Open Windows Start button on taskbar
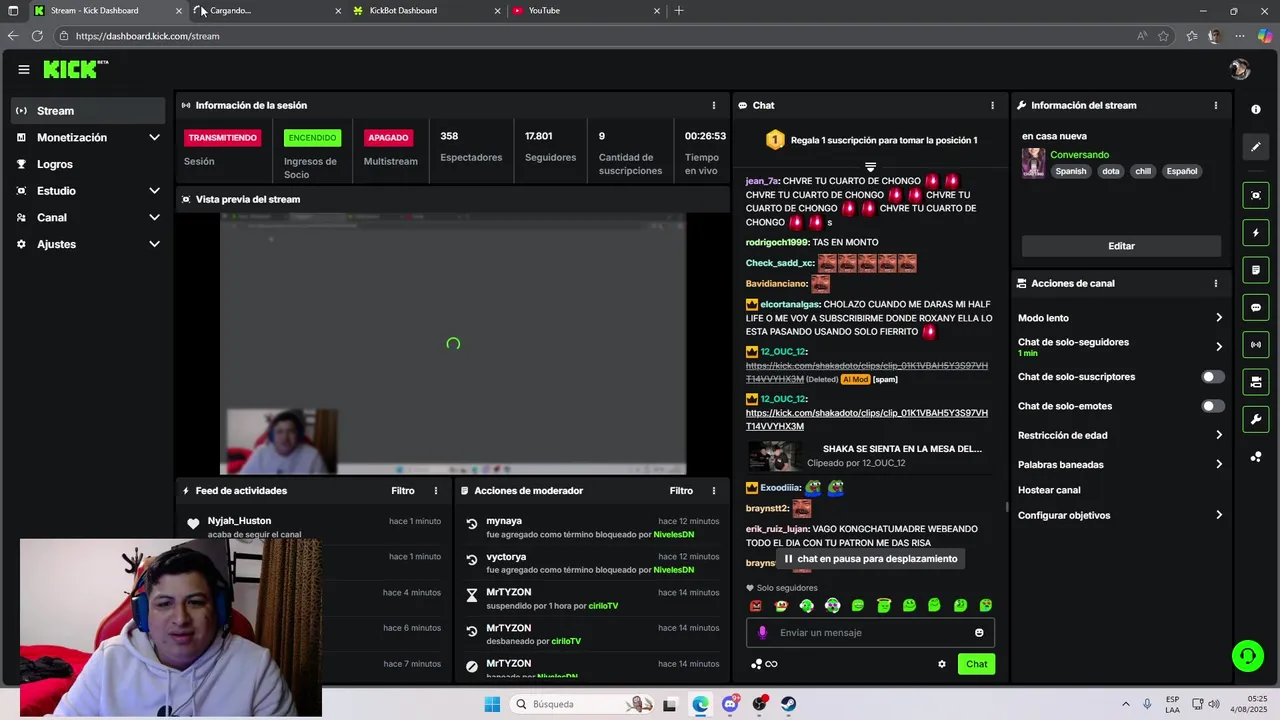The image size is (1280, 720). point(492,704)
